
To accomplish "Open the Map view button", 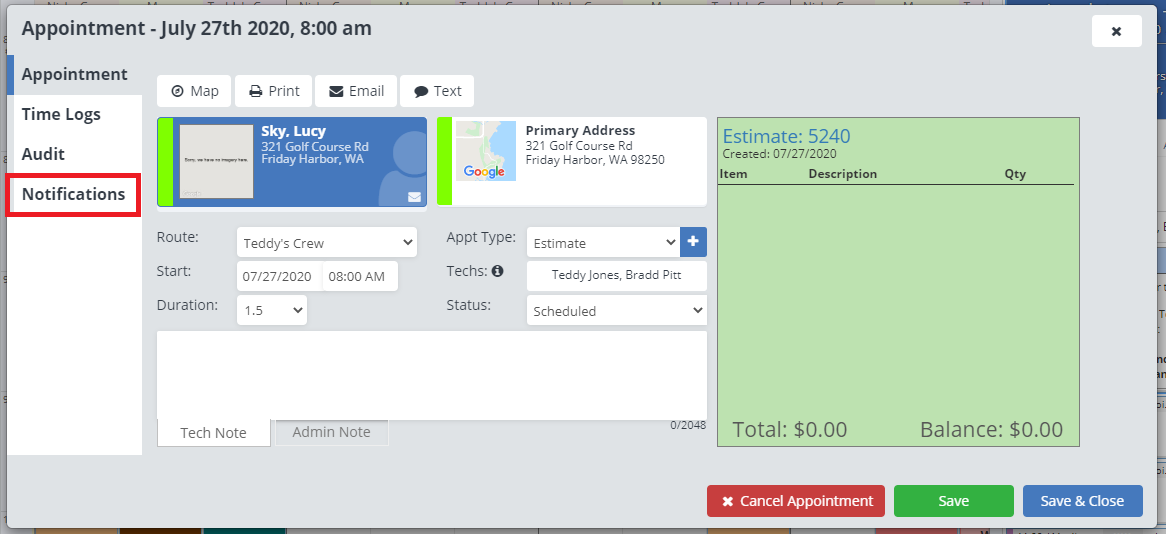I will 194,91.
